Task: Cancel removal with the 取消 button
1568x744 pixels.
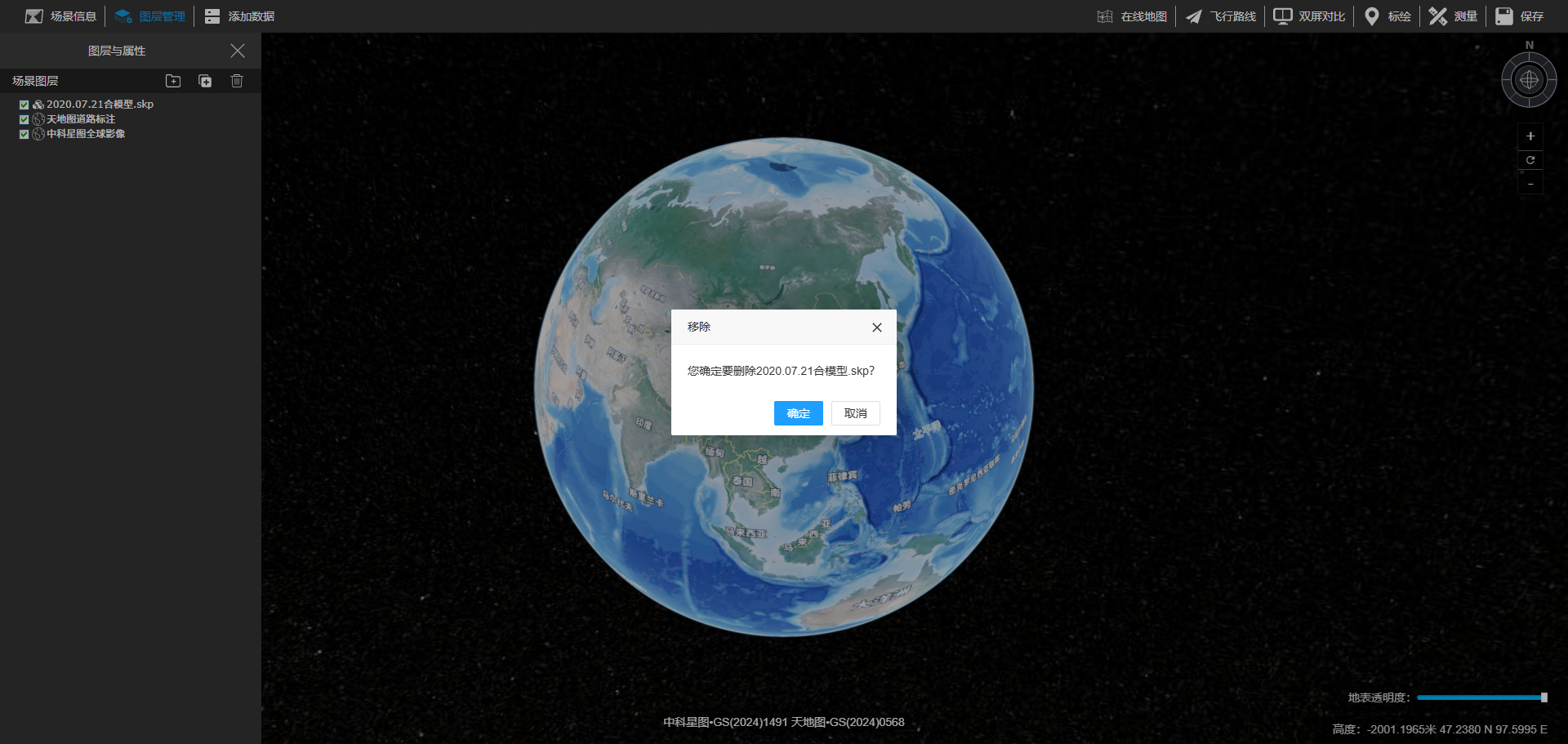Action: click(855, 413)
